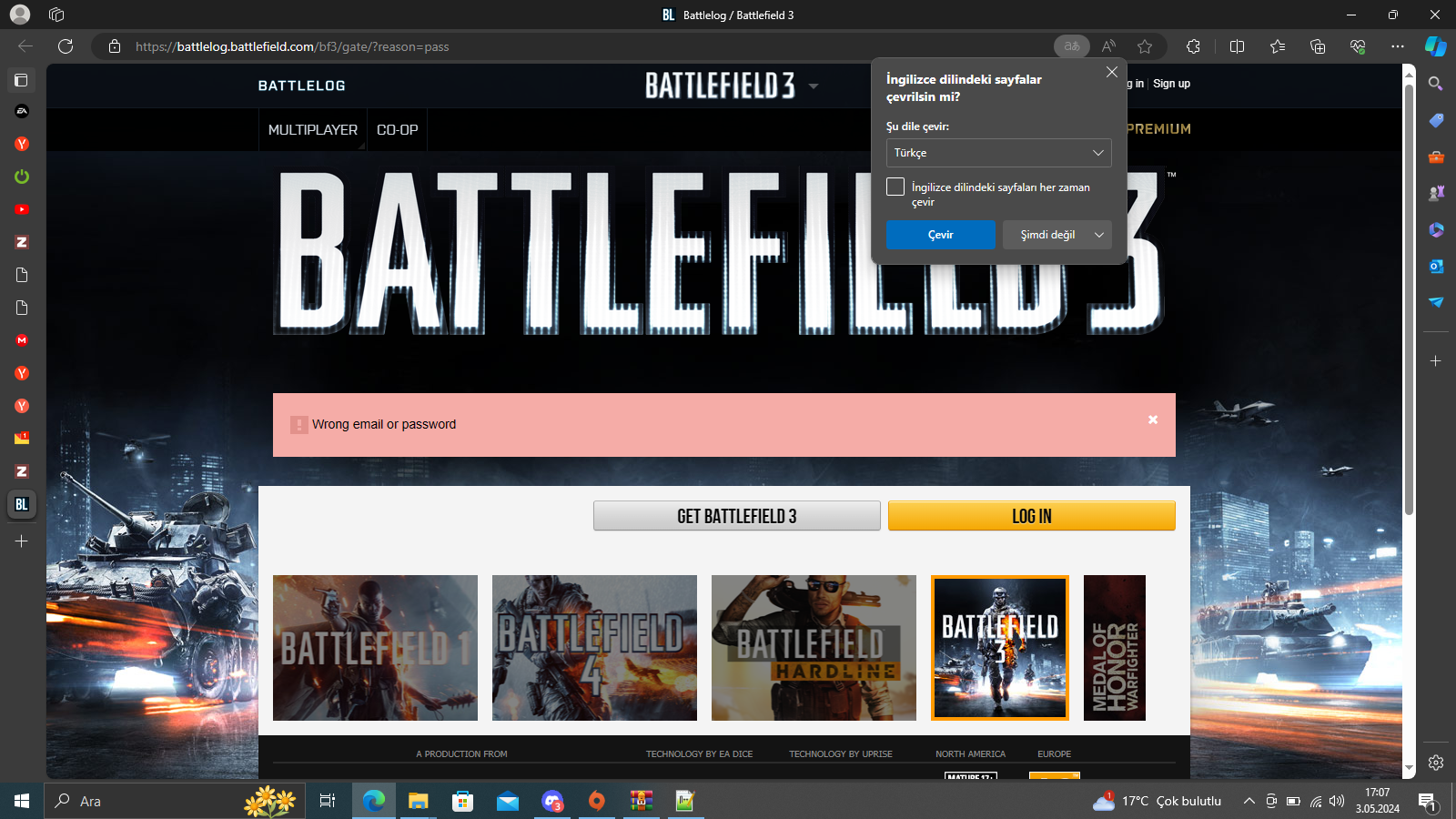Screen dimensions: 1456x819
Task: Enable always translate English pages checkbox
Action: [895, 187]
